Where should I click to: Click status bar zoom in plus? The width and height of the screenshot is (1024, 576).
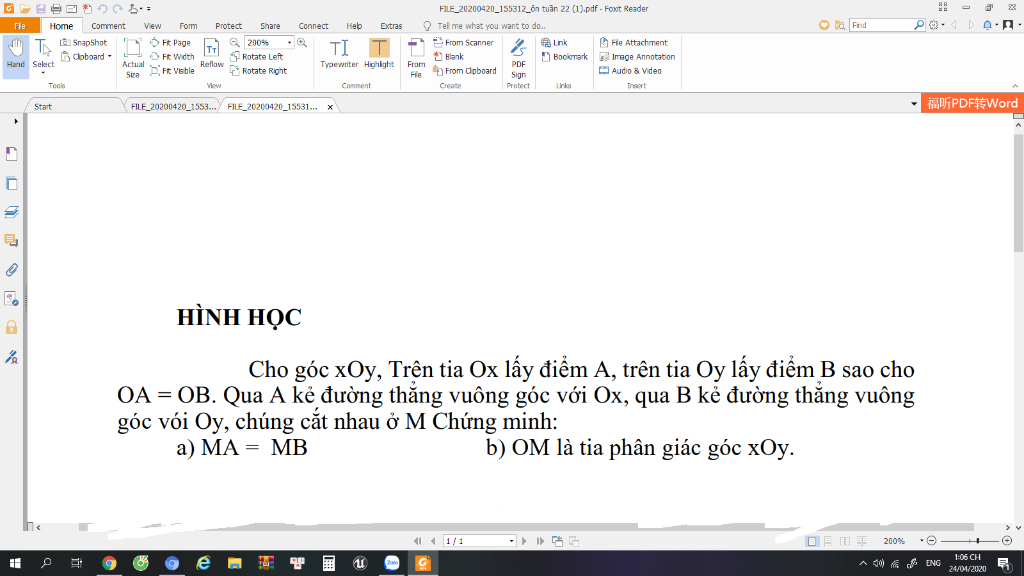click(1007, 541)
